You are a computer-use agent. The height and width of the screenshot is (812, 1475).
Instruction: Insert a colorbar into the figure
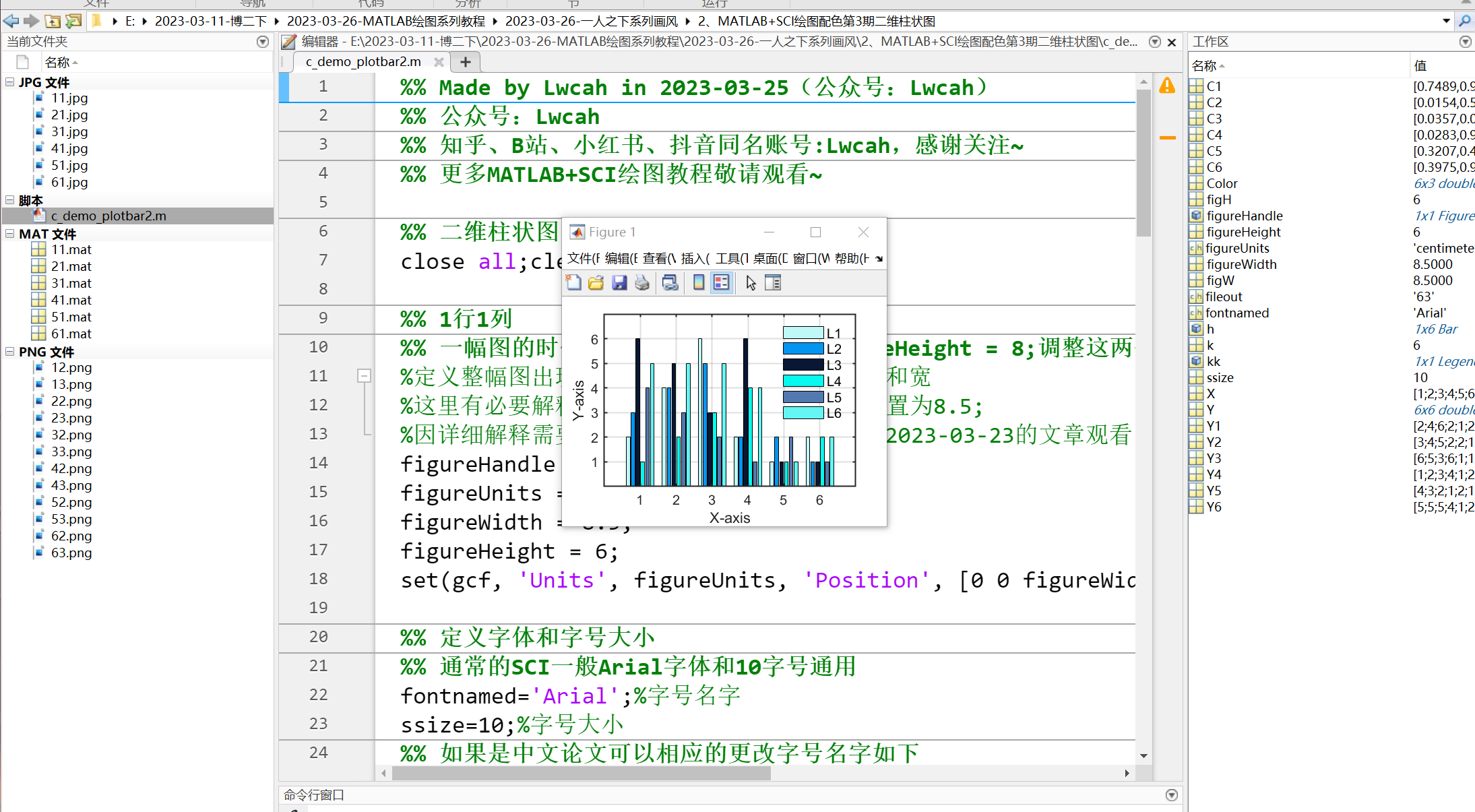[x=698, y=282]
